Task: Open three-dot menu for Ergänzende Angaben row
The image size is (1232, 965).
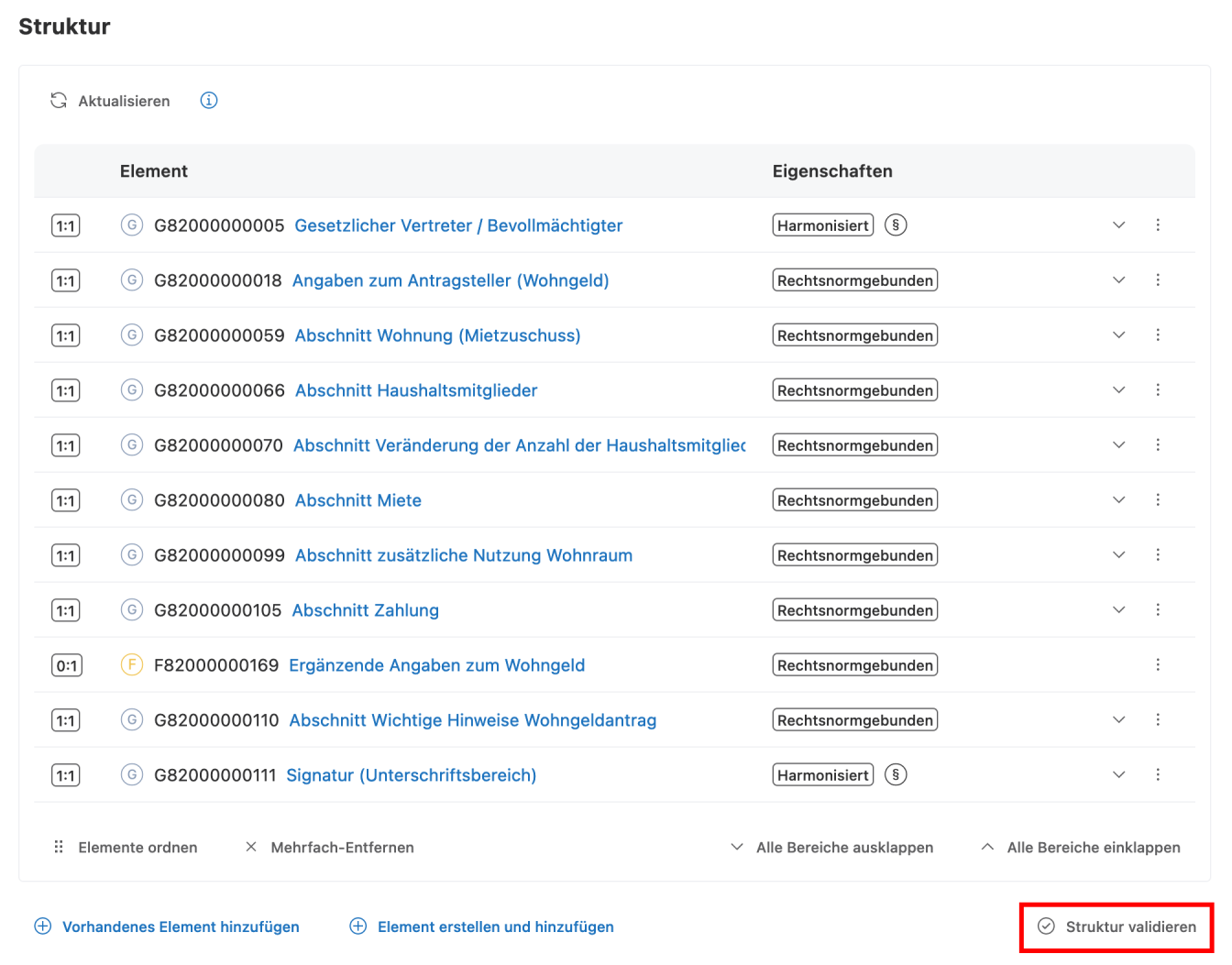Action: click(x=1158, y=665)
